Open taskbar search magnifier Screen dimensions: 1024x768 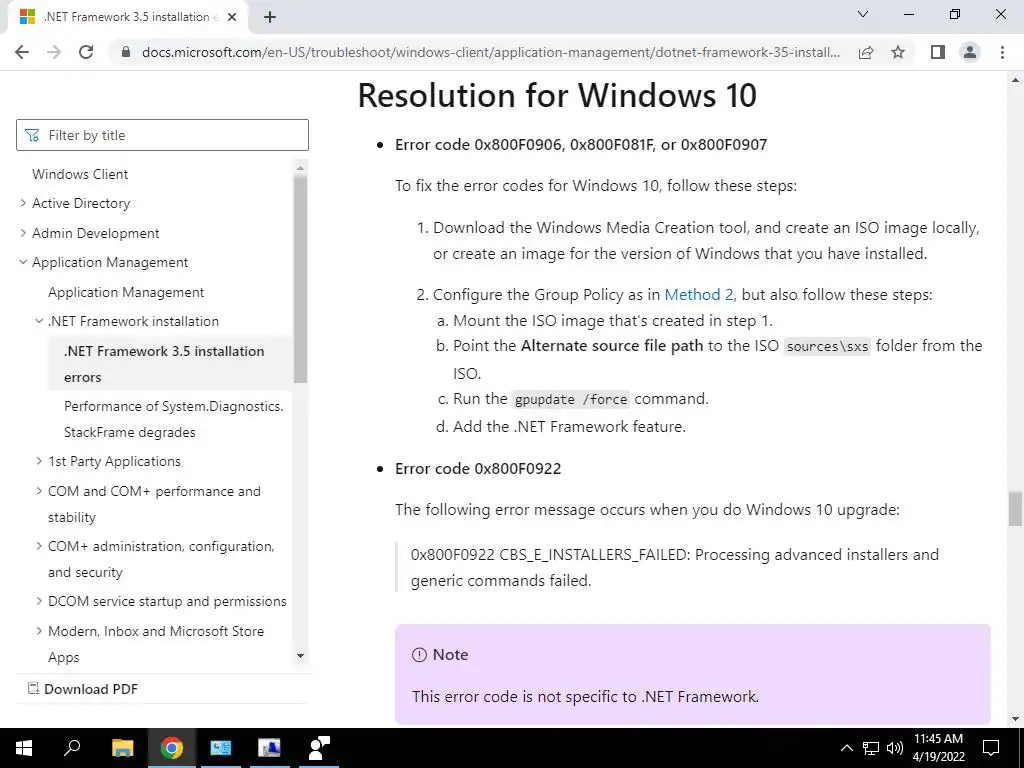point(72,748)
